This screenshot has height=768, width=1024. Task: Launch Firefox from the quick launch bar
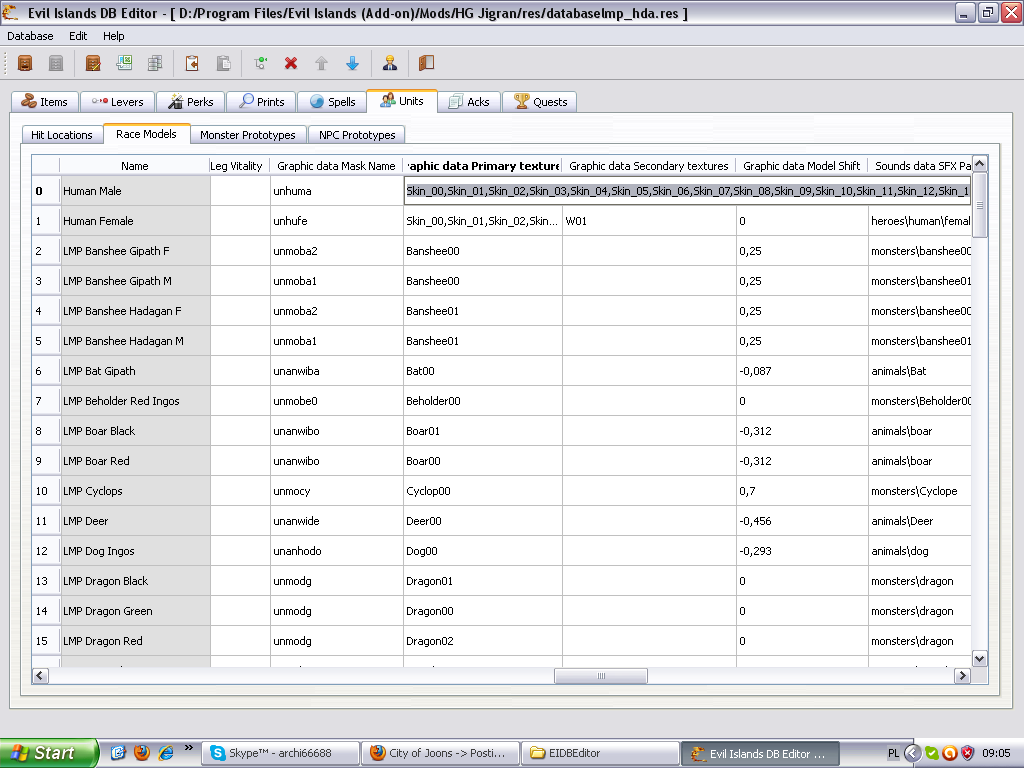click(142, 753)
